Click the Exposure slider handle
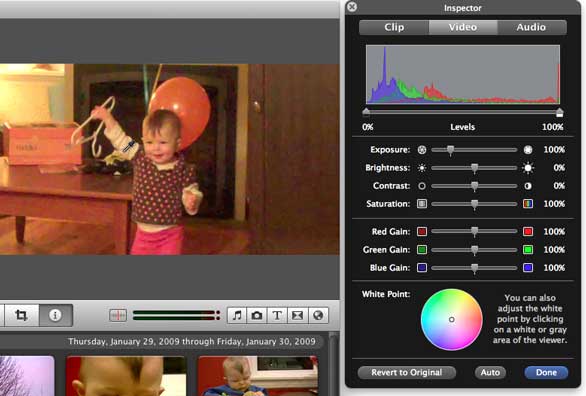The width and height of the screenshot is (586, 396). [x=451, y=150]
